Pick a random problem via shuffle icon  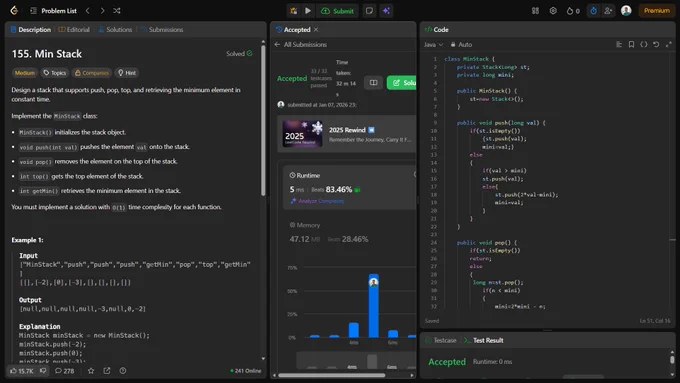coord(117,10)
